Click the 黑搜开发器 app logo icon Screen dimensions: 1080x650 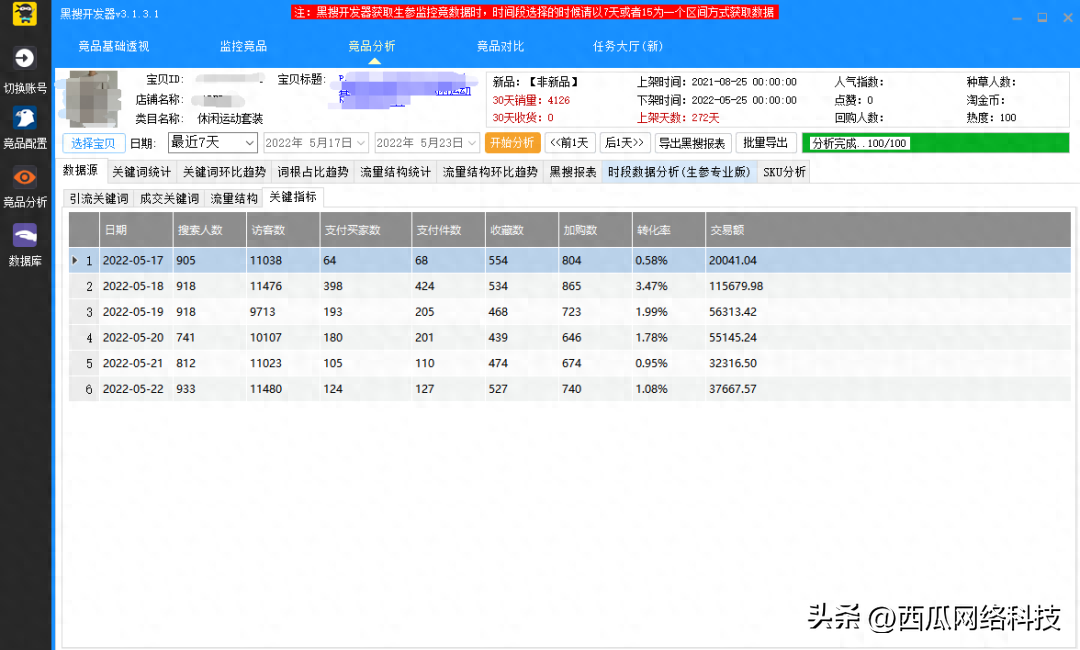point(27,13)
